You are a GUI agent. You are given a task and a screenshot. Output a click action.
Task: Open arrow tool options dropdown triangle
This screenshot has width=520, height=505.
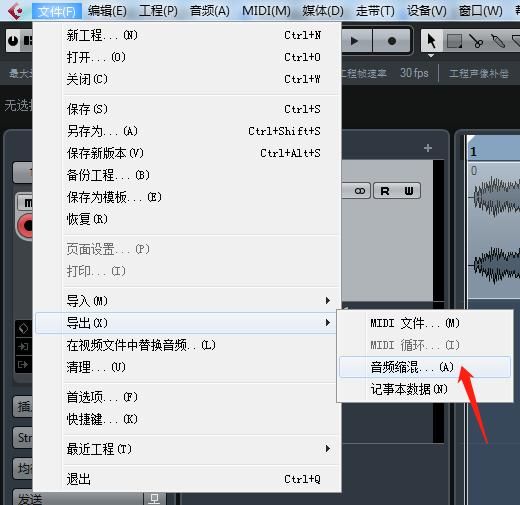pyautogui.click(x=431, y=56)
